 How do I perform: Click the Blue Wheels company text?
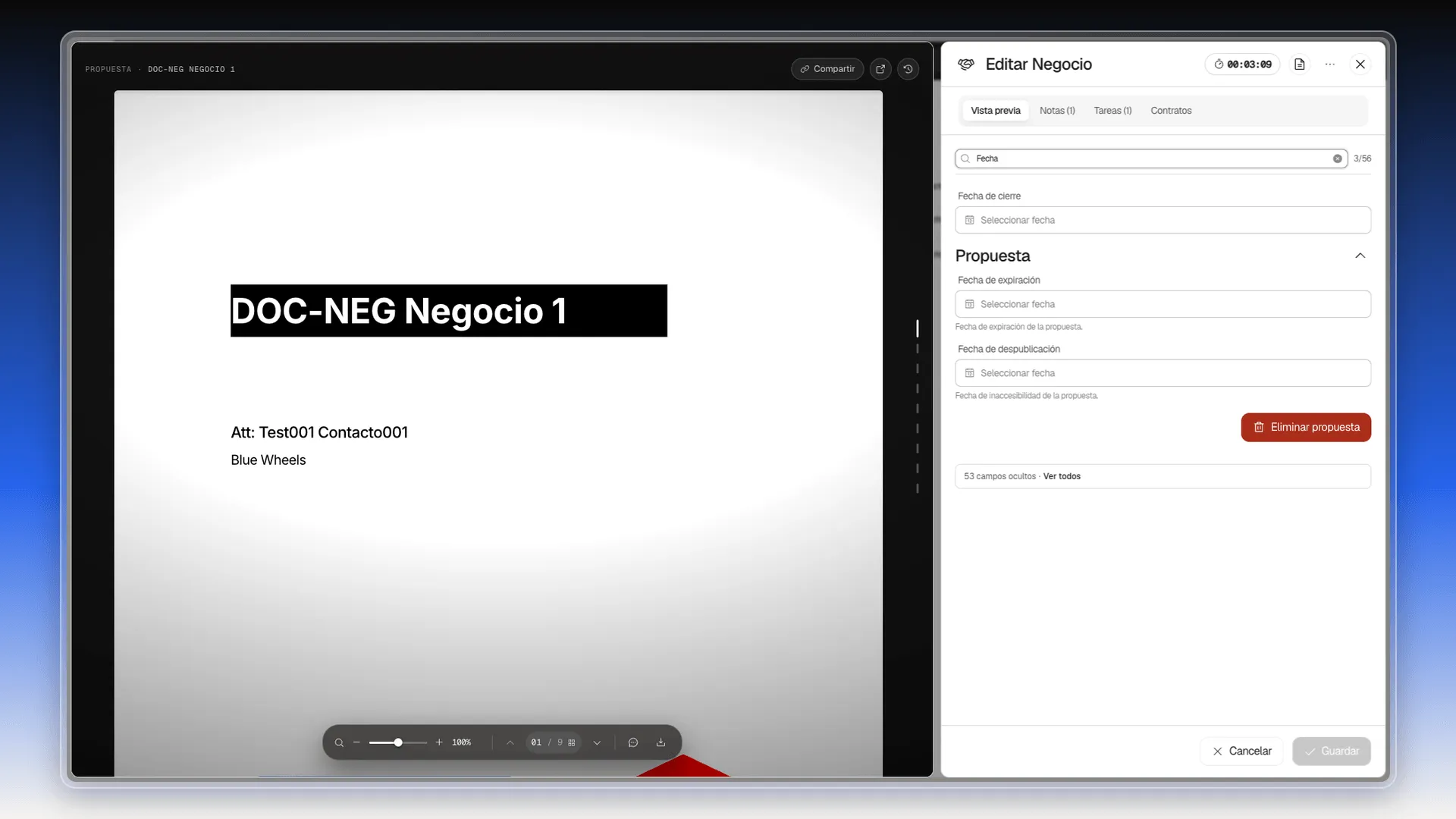pos(268,460)
